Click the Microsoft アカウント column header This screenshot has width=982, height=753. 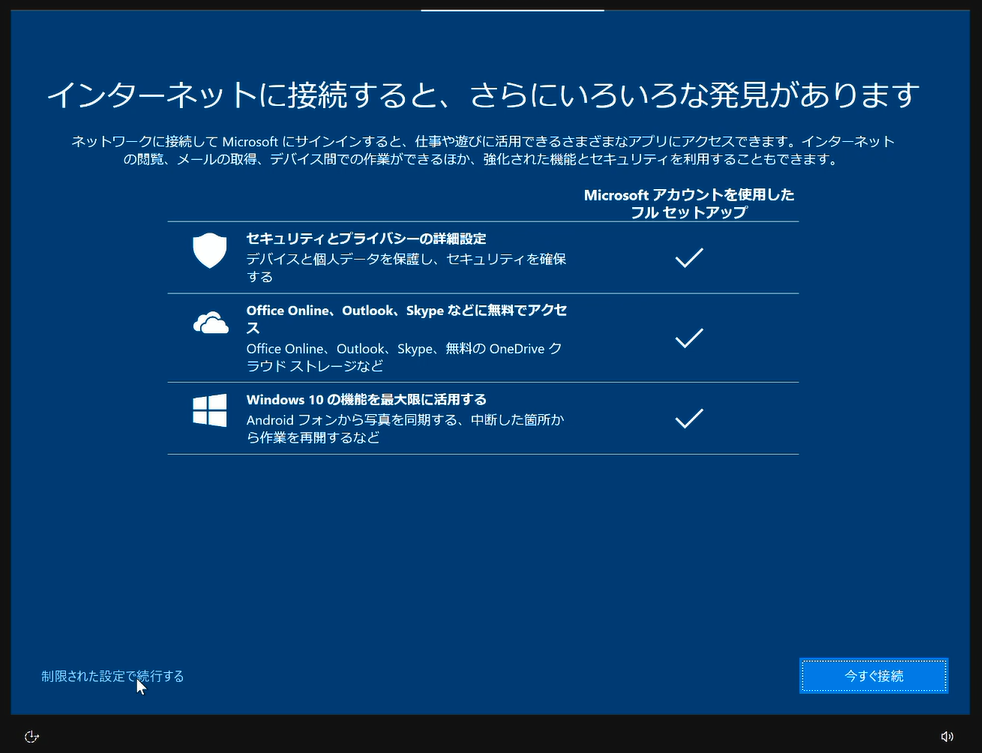689,204
